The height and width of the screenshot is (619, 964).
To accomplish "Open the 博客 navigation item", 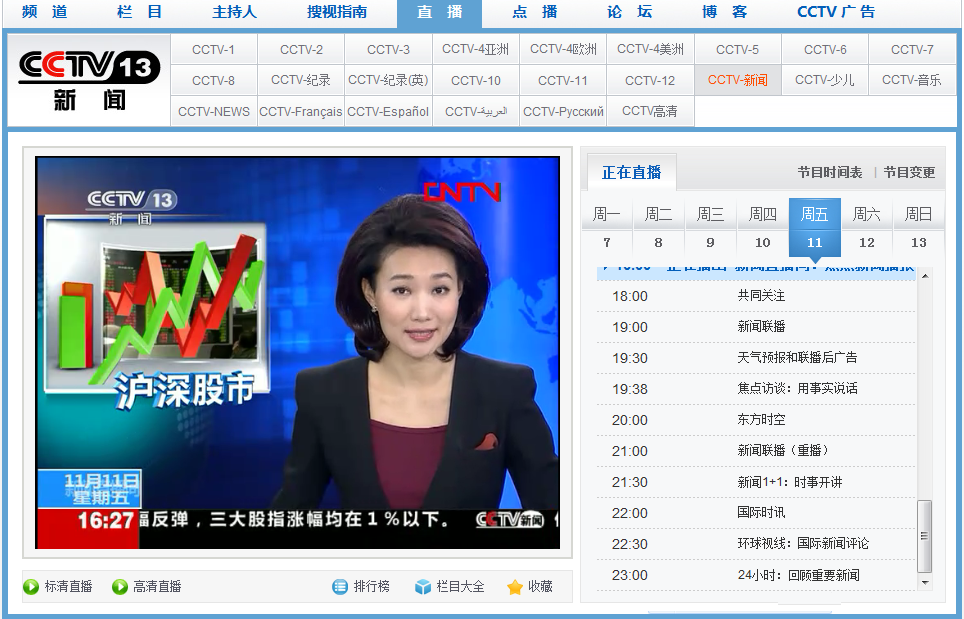I will pyautogui.click(x=725, y=12).
